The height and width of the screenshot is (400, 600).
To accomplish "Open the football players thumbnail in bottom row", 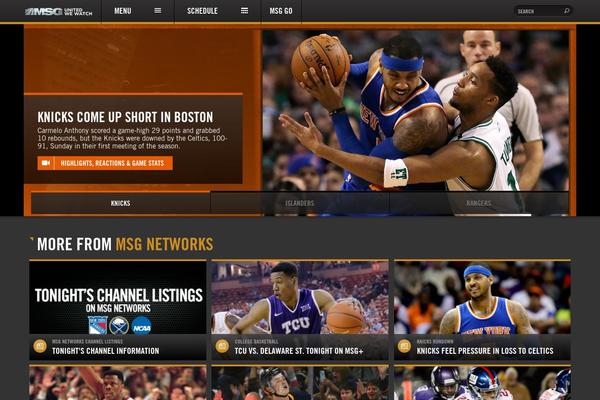I will point(483,383).
